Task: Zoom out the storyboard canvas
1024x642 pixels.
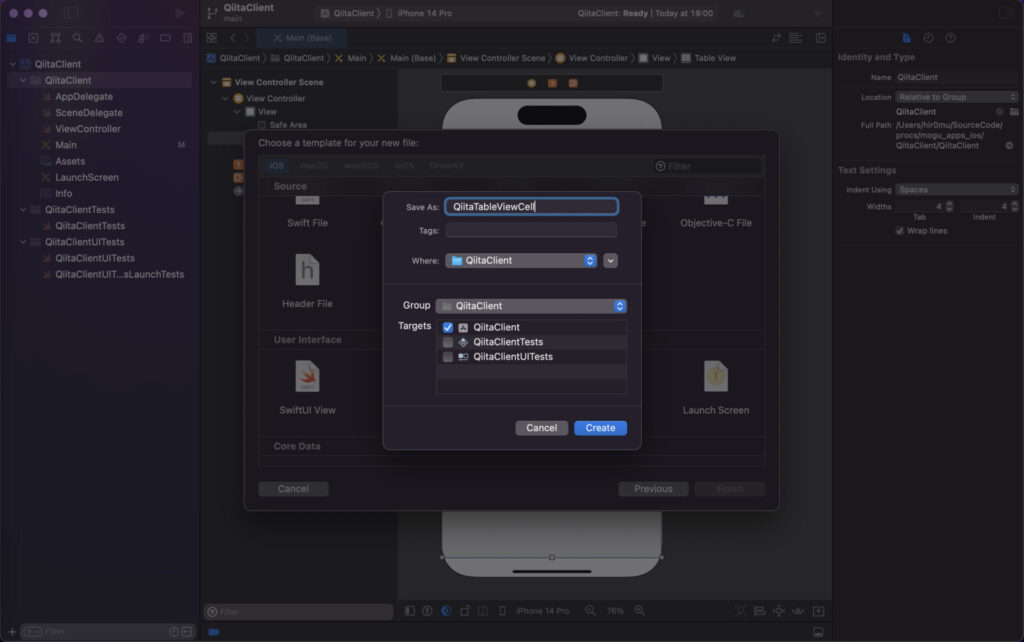Action: [590, 611]
